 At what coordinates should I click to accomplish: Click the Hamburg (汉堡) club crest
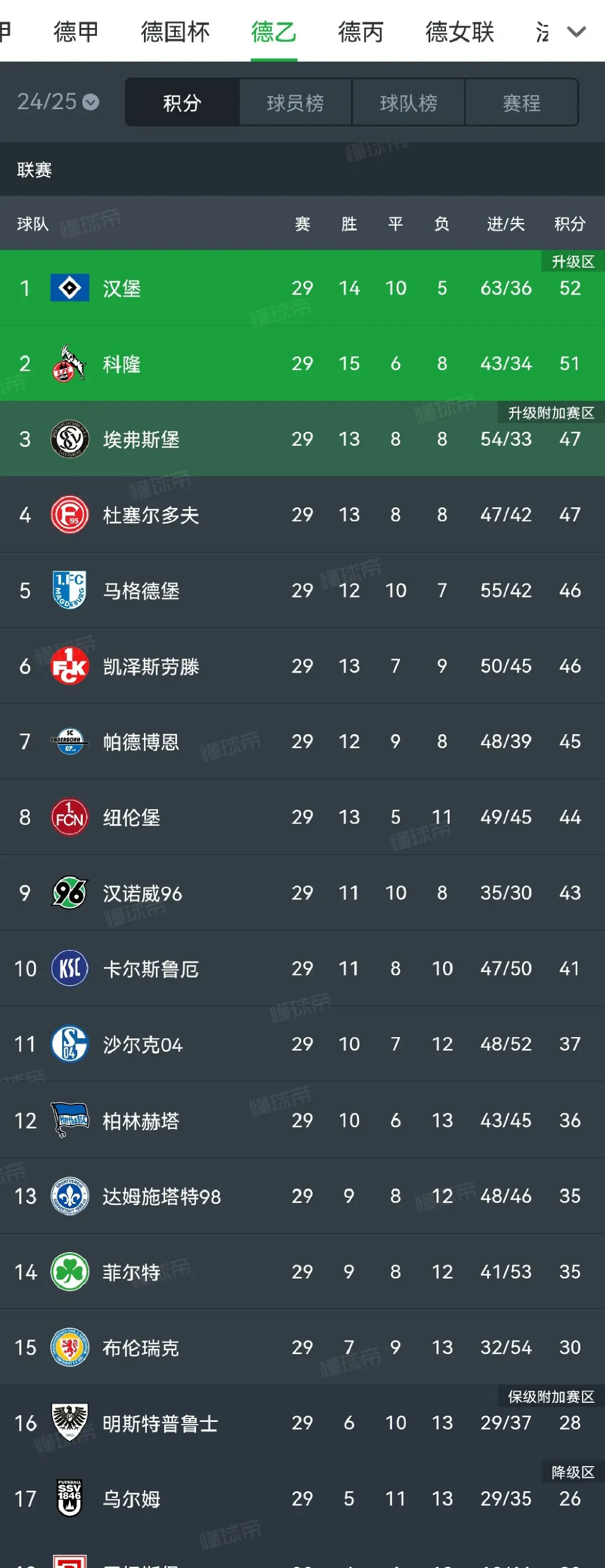69,288
